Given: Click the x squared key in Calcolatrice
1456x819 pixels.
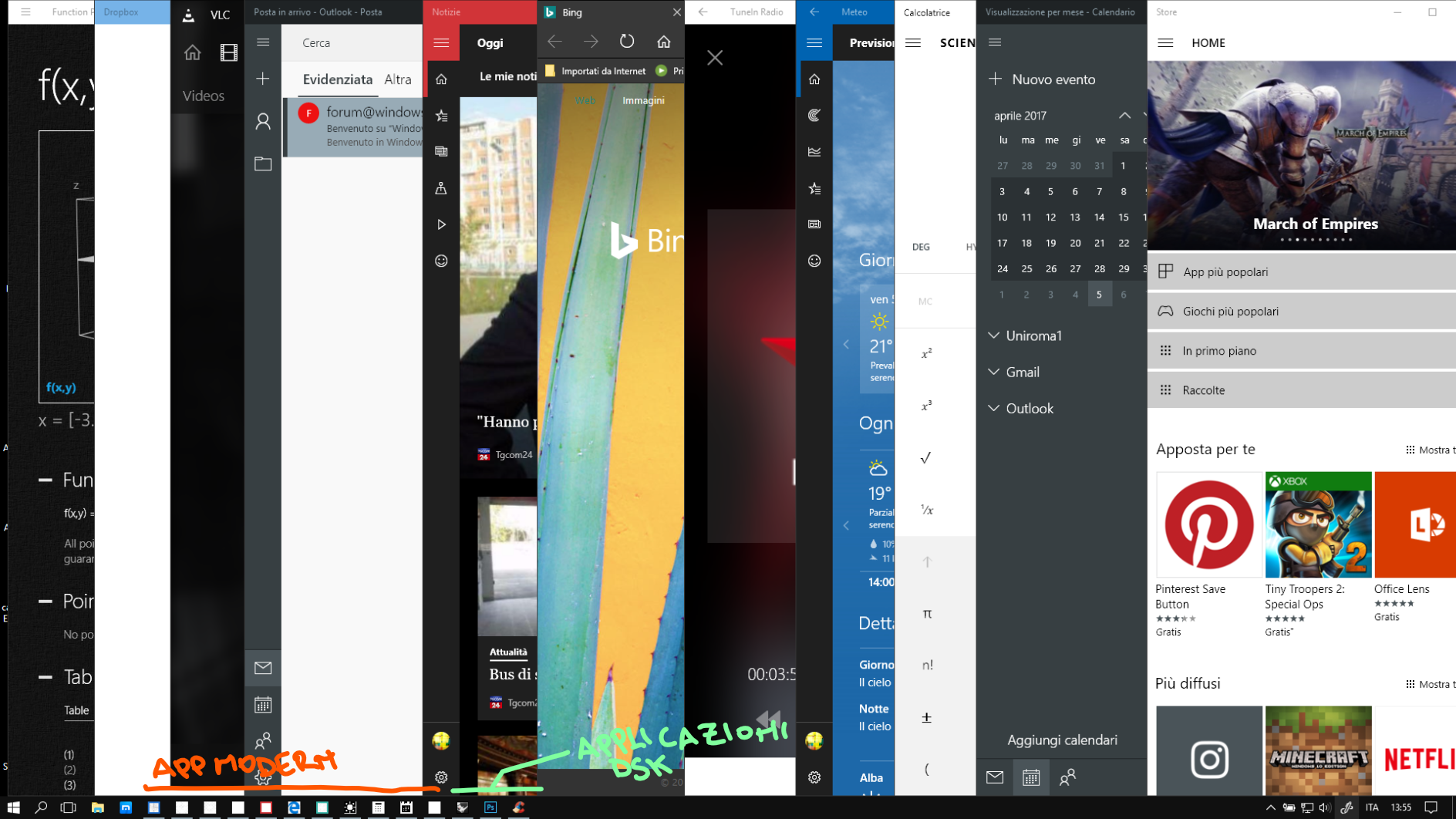Looking at the screenshot, I should pyautogui.click(x=927, y=354).
